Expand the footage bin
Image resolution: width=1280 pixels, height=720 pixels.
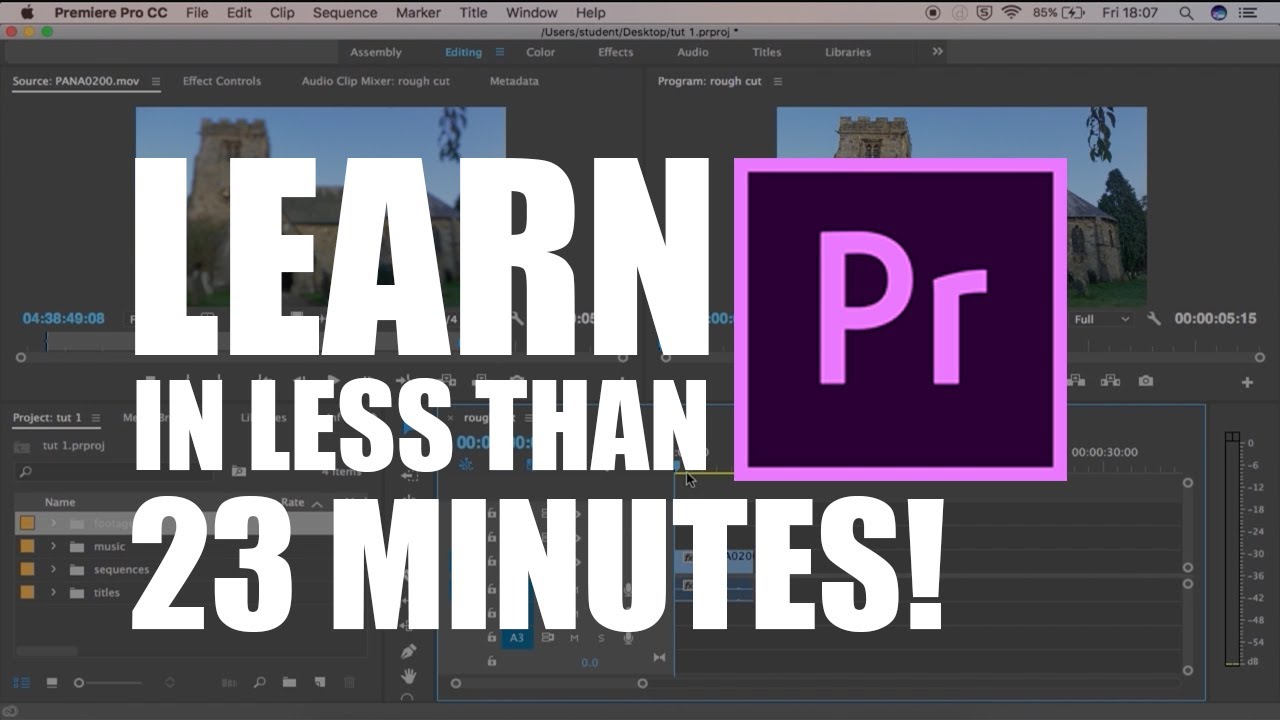tap(53, 523)
